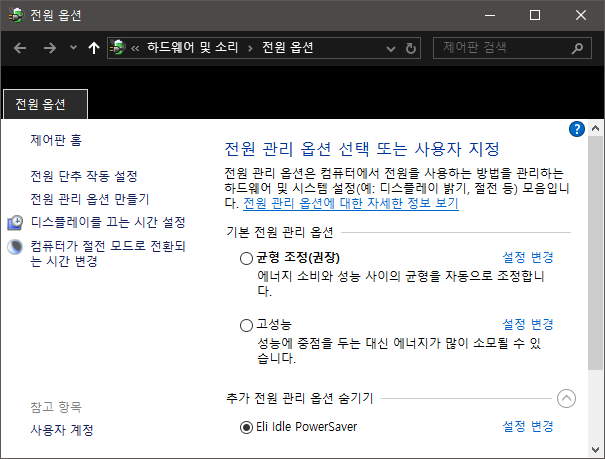Viewport: 605px width, 459px height.
Task: Click the 에너지 소비와 성능 description text
Action: 401,283
